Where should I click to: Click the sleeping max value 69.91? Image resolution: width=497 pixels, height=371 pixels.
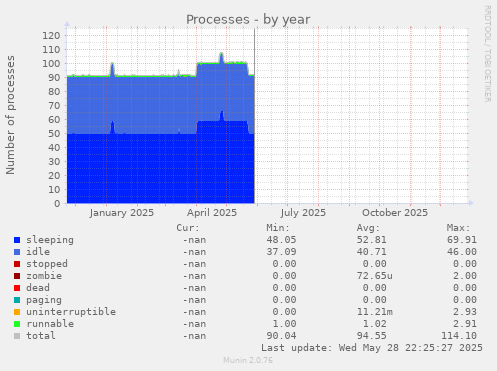pyautogui.click(x=462, y=240)
